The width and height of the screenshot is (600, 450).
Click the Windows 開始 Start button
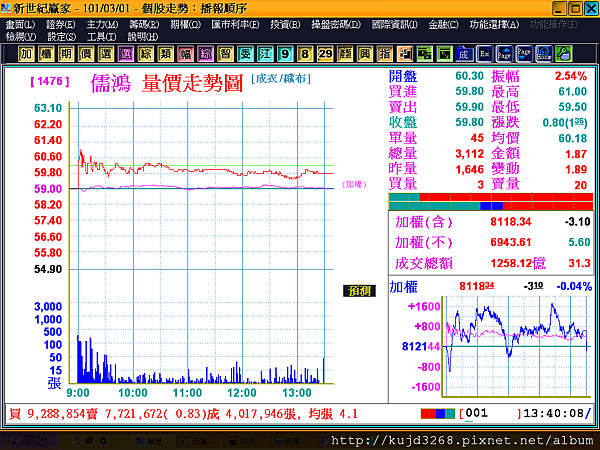29,441
